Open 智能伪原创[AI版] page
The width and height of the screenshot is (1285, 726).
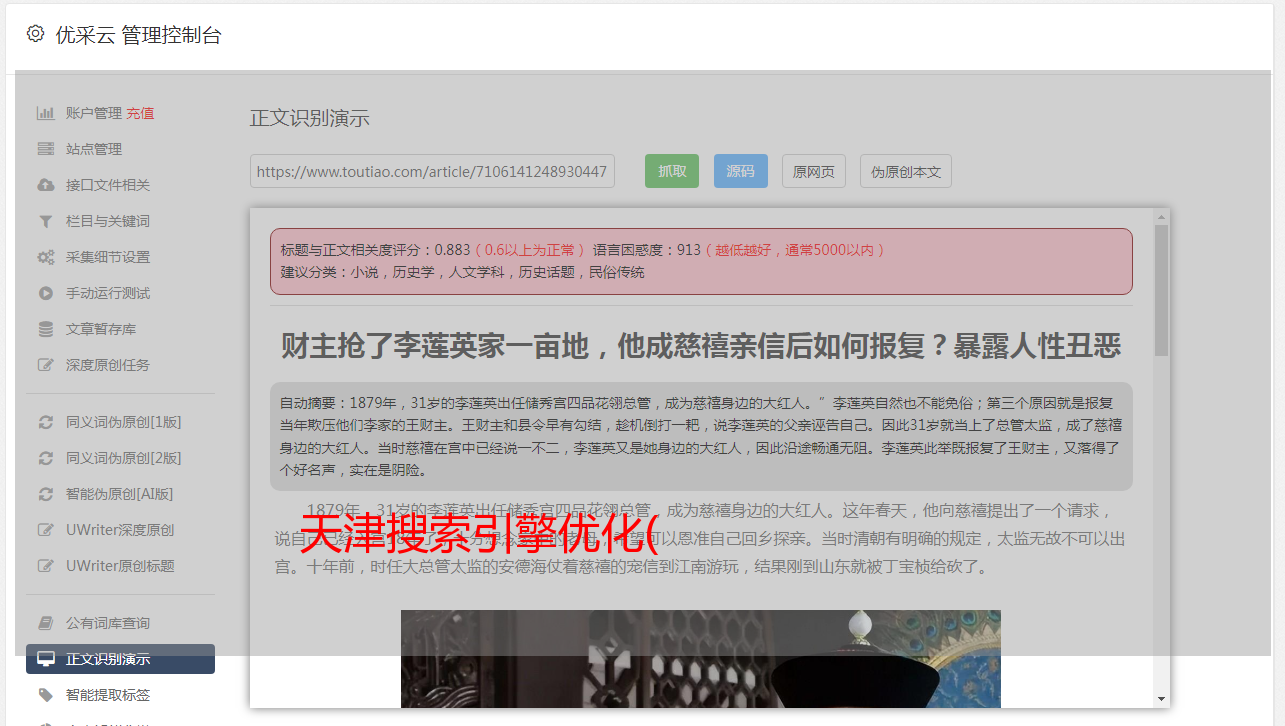tap(120, 494)
